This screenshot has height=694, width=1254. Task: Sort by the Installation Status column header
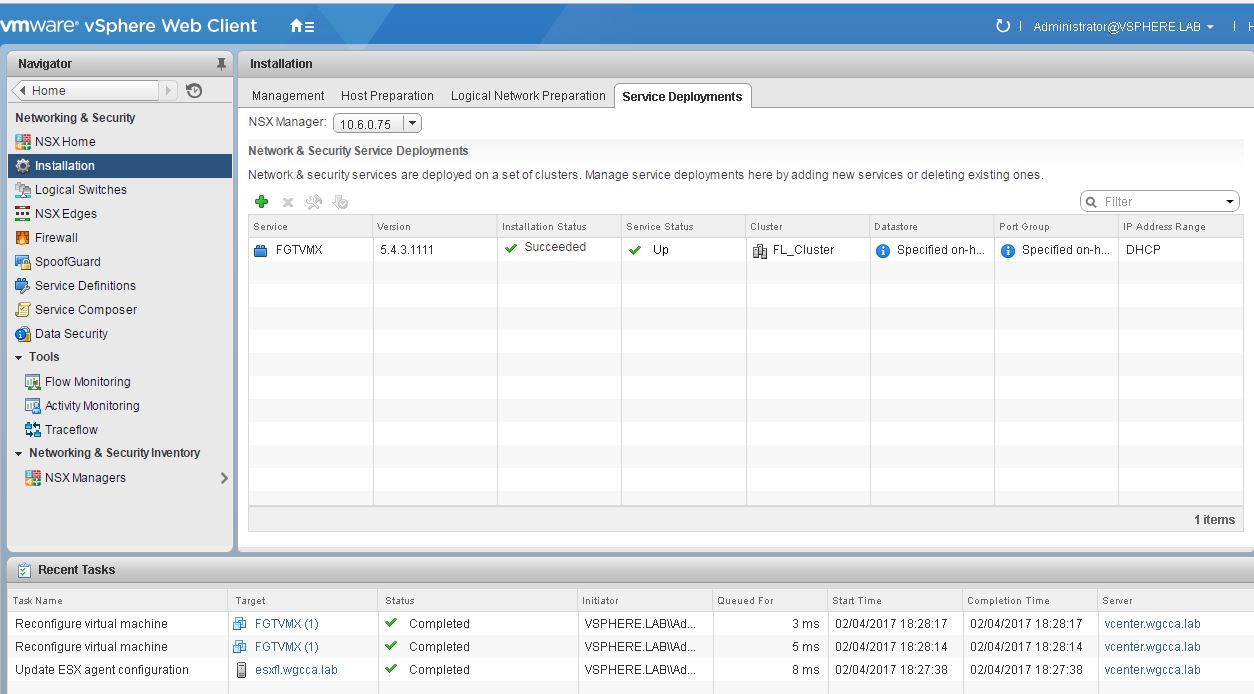click(x=559, y=227)
